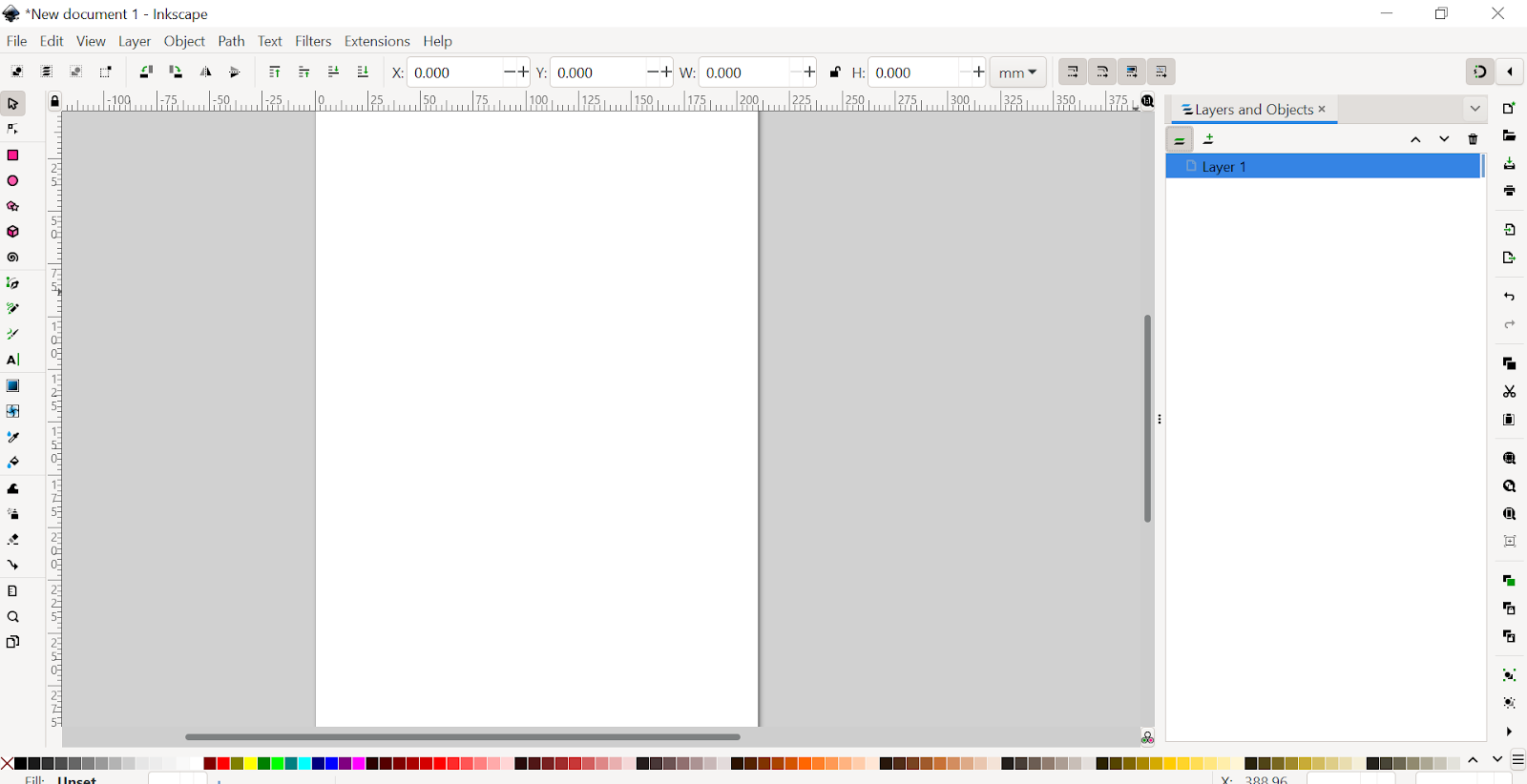This screenshot has width=1527, height=784.
Task: Select the Calligraphy tool
Action: (x=13, y=335)
